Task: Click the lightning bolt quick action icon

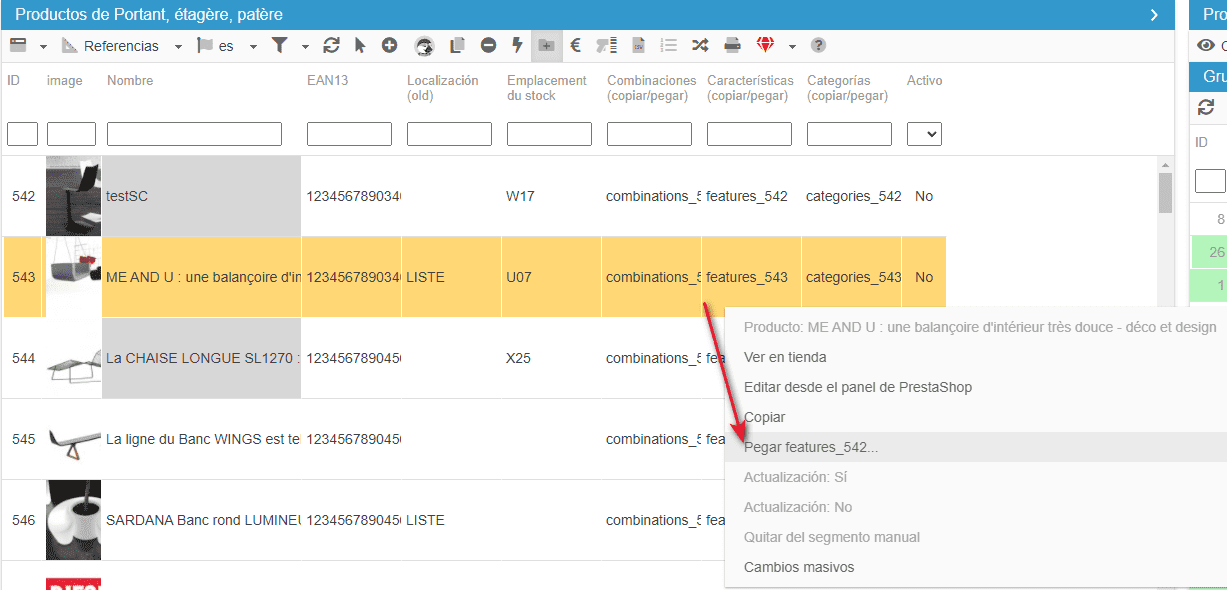Action: 517,45
